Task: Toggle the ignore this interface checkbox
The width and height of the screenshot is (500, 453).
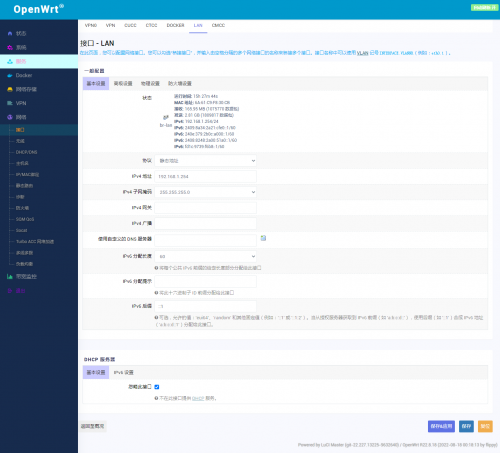Action: [x=157, y=387]
